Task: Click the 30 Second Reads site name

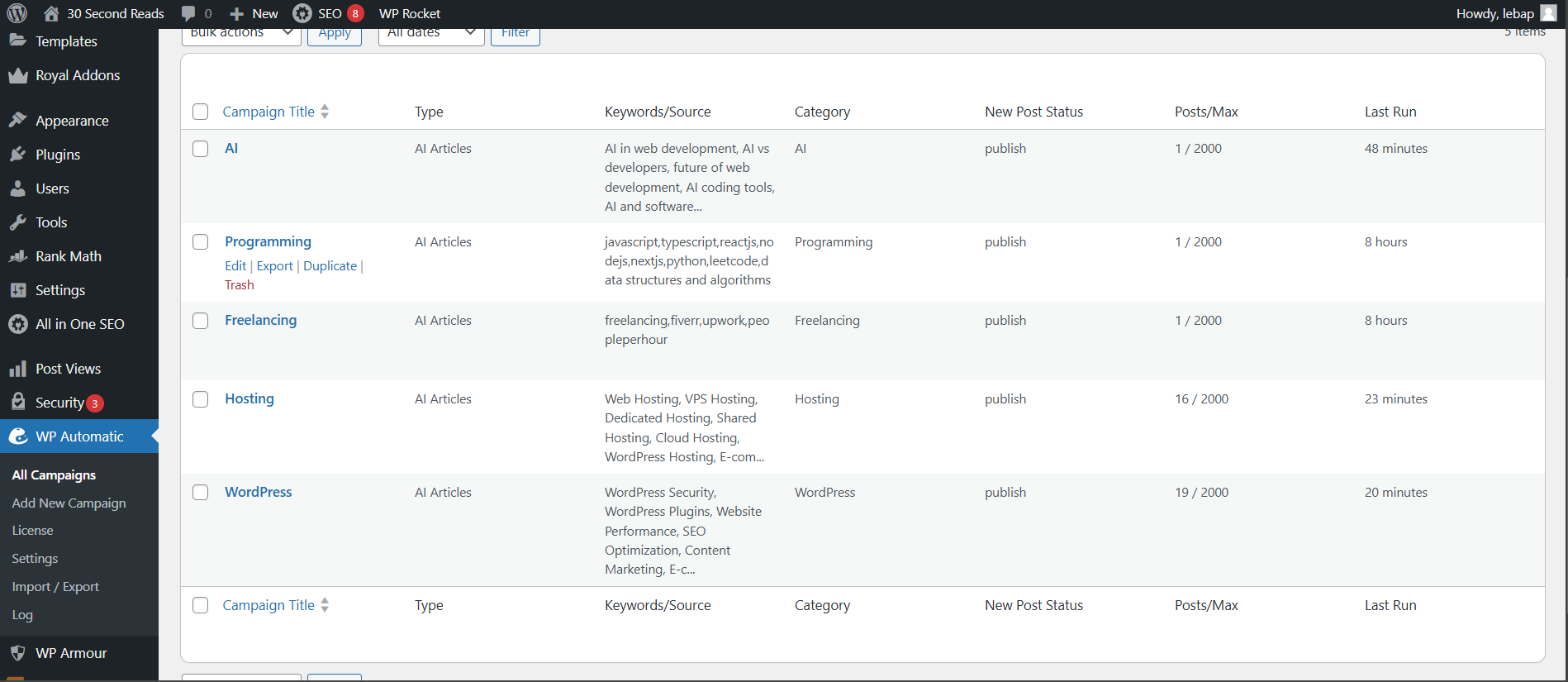Action: tap(116, 13)
